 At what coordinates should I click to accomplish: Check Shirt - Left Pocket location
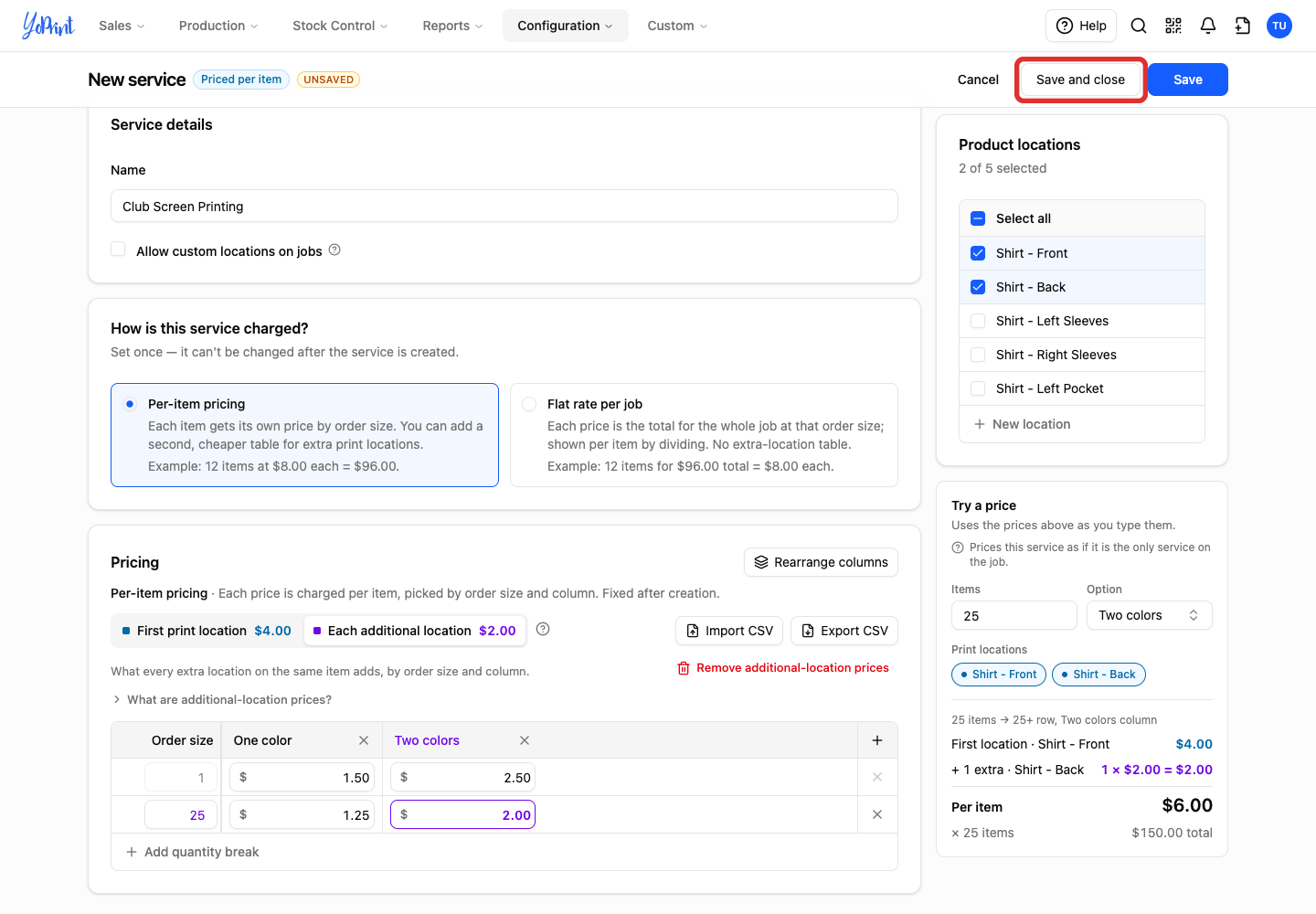[978, 388]
